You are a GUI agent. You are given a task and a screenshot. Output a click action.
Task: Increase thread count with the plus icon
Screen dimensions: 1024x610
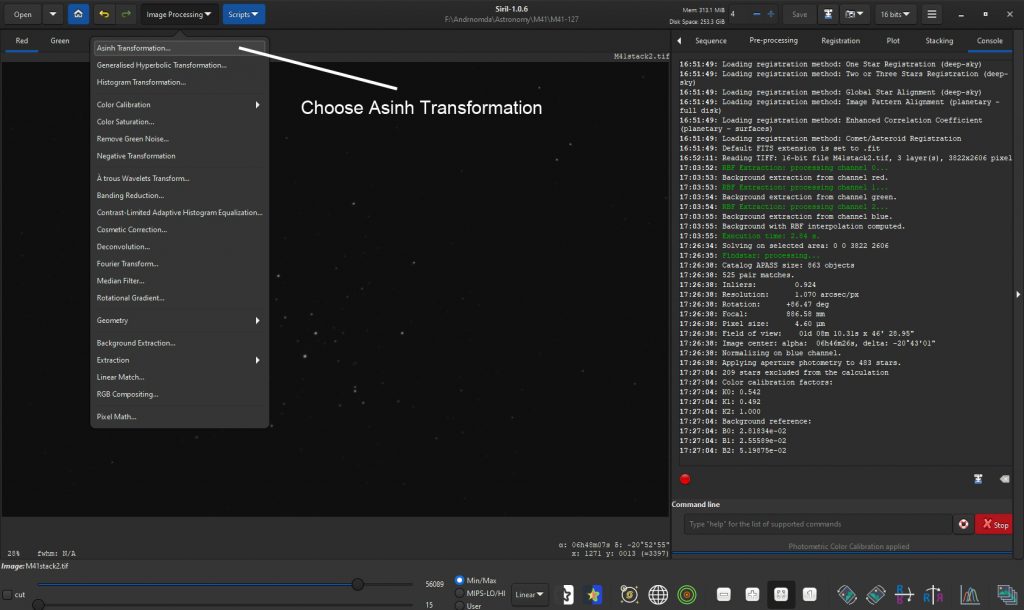pos(771,14)
